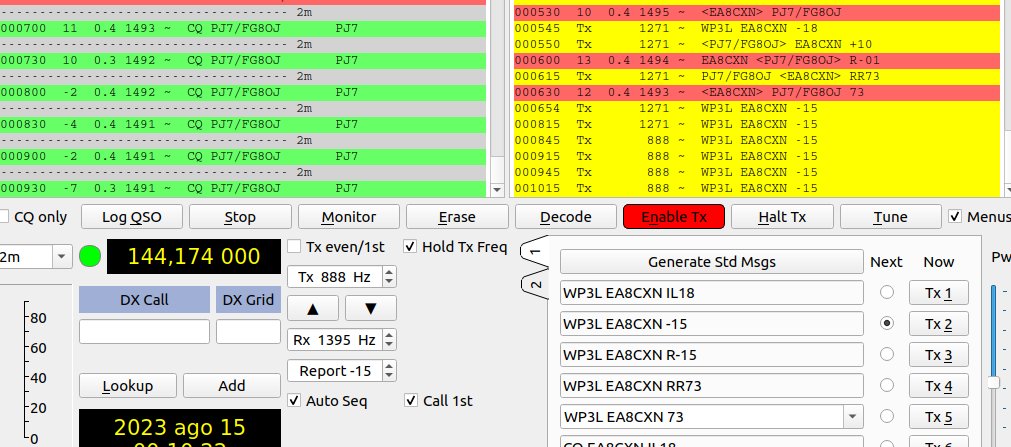Select the 000600 EA8CXN R-01 line

coord(757,61)
